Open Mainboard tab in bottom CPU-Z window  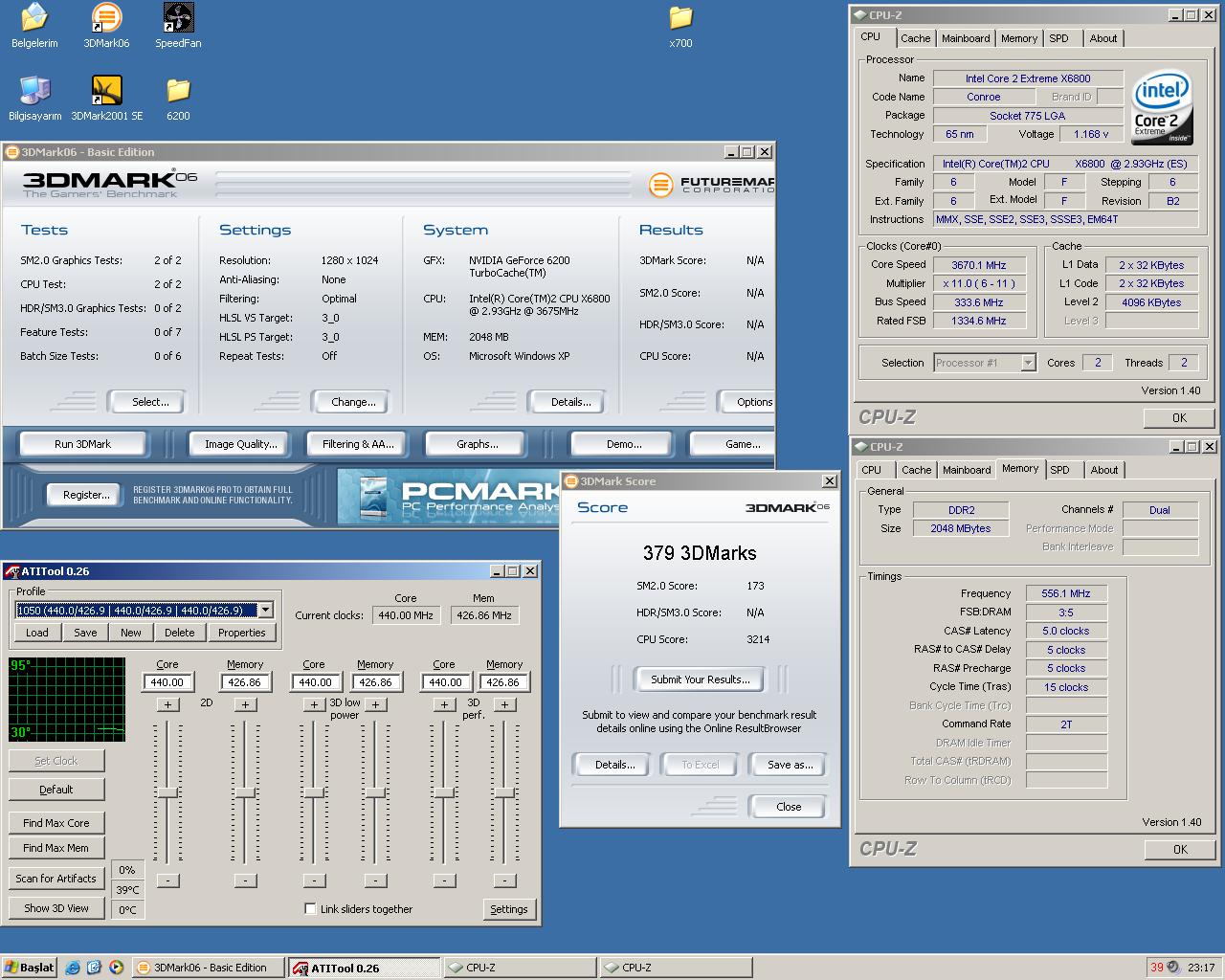click(x=967, y=470)
